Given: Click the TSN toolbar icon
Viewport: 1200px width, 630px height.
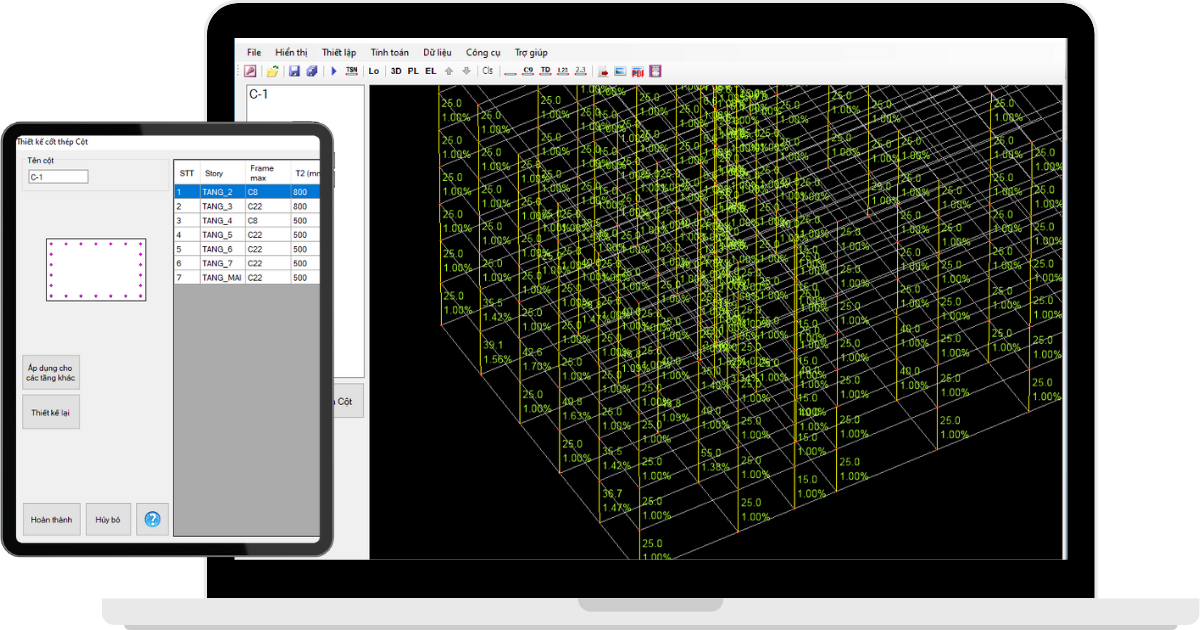Looking at the screenshot, I should coord(351,71).
